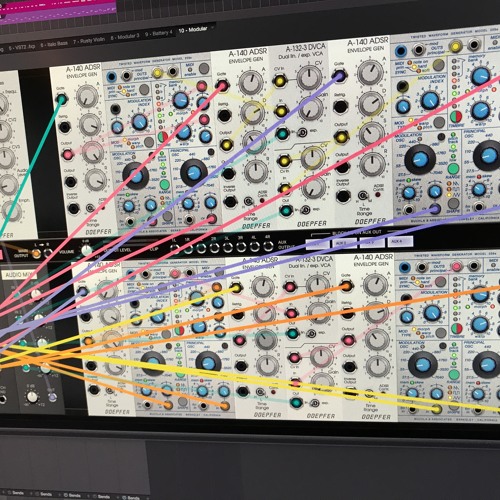The width and height of the screenshot is (500, 500).
Task: Click the Decay knob on teal-gated upper ADSR
Action: 90,125
